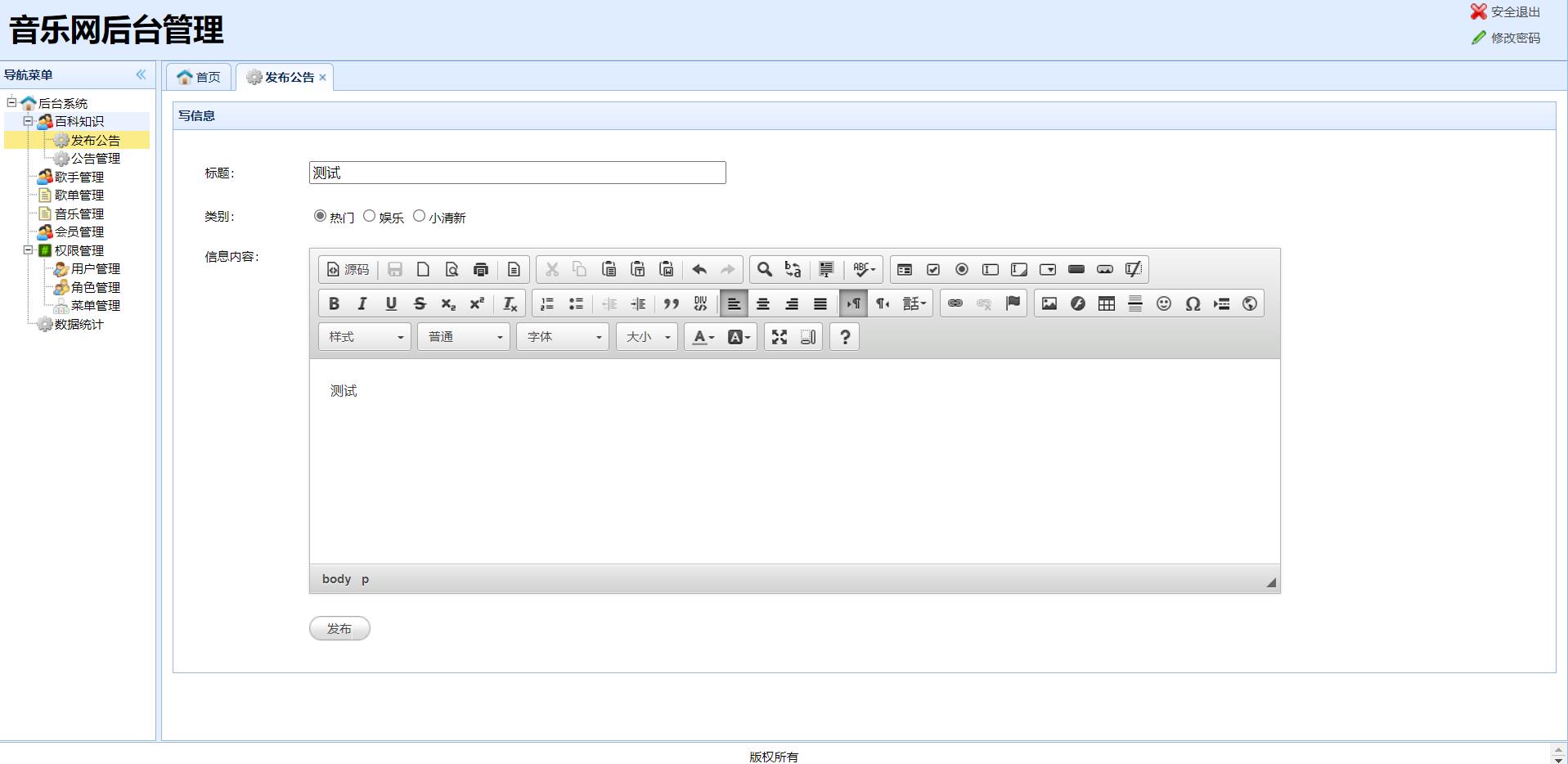This screenshot has width=1568, height=764.
Task: Click the 修改密码 change password link
Action: 1506,38
